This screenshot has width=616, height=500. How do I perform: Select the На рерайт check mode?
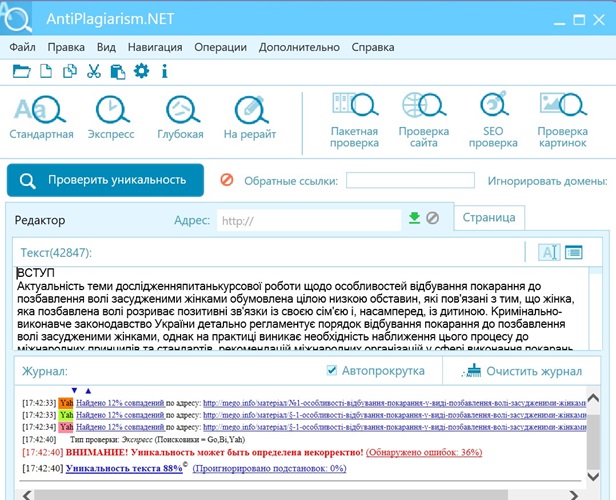[250, 117]
